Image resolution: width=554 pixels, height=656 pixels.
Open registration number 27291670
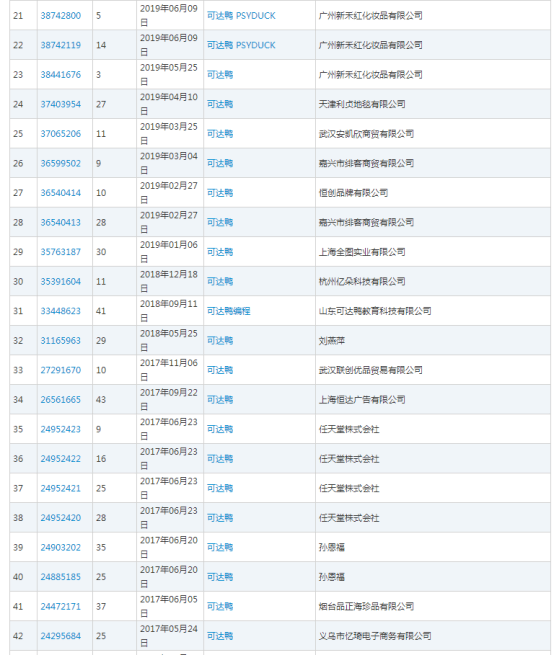61,370
